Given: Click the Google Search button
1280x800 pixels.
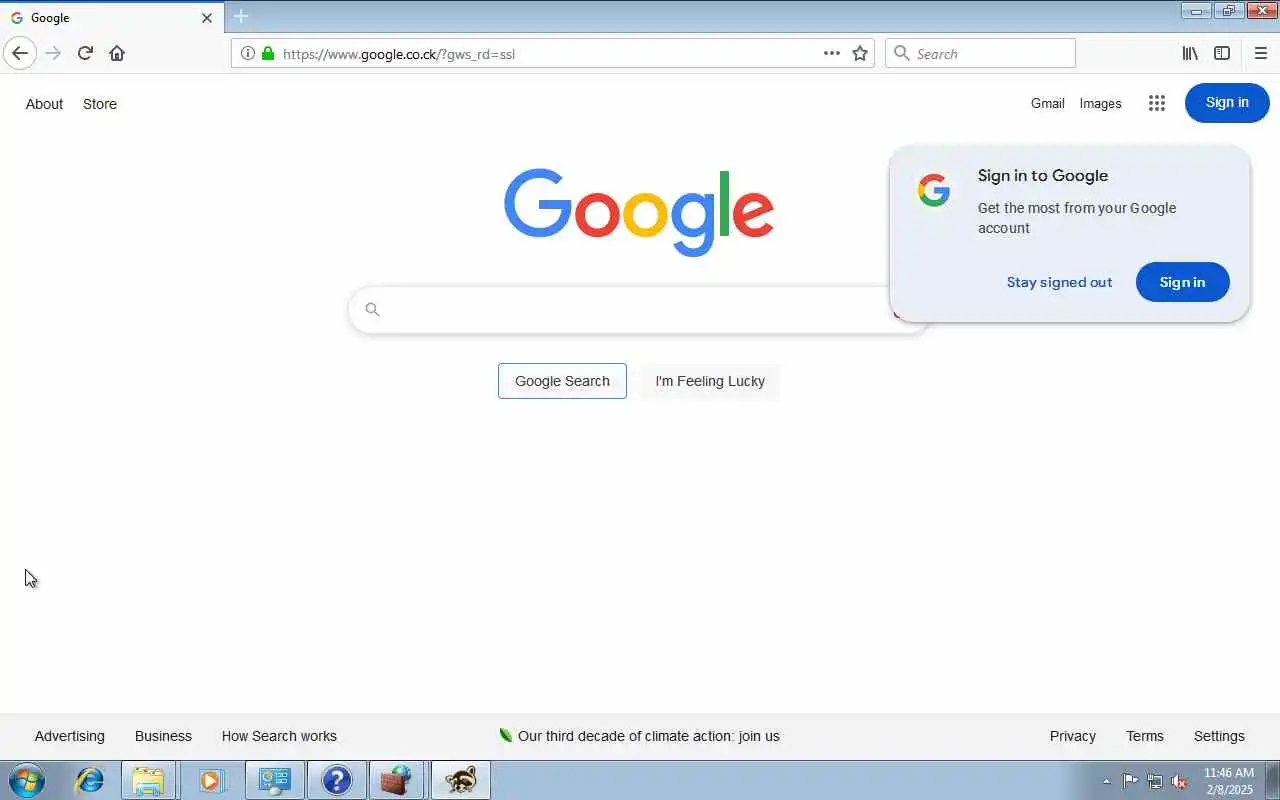Looking at the screenshot, I should point(562,381).
